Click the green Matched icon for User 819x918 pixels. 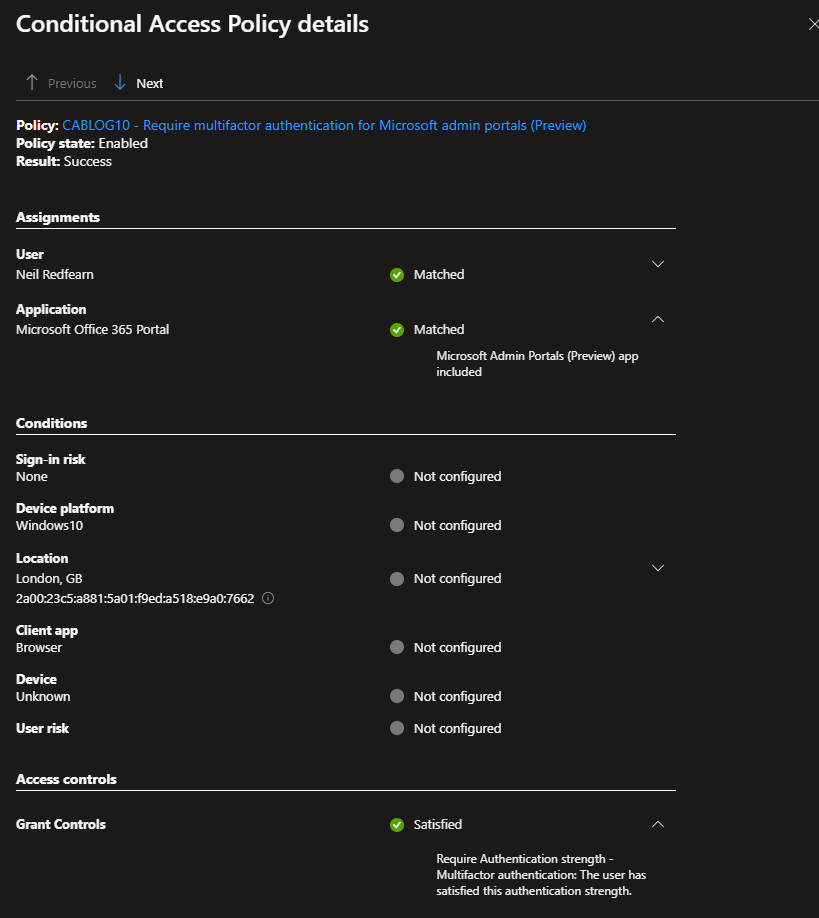pos(397,274)
